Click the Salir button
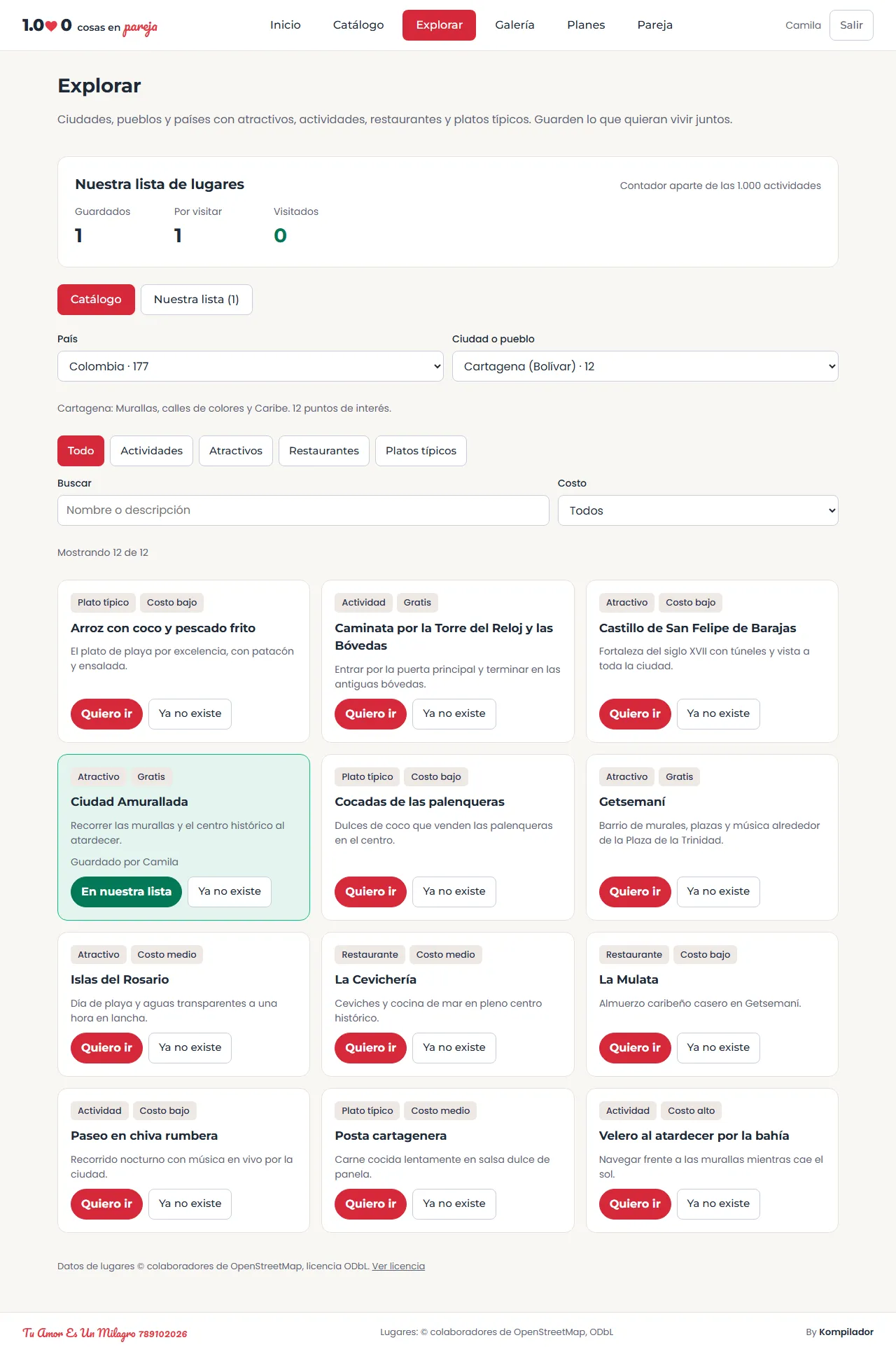Viewport: 896px width, 1354px height. (x=851, y=25)
